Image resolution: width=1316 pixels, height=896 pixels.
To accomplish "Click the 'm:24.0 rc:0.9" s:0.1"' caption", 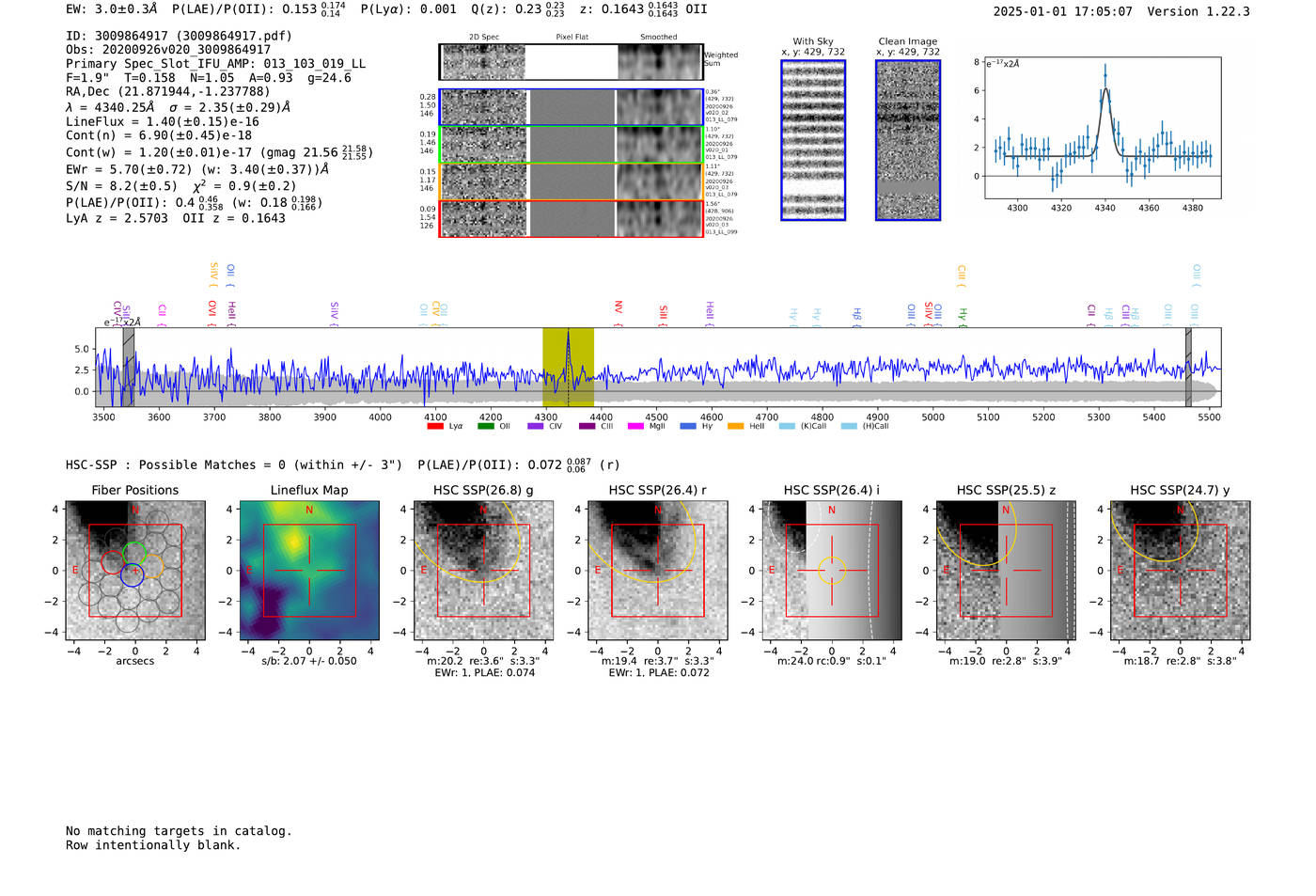I will pyautogui.click(x=832, y=661).
